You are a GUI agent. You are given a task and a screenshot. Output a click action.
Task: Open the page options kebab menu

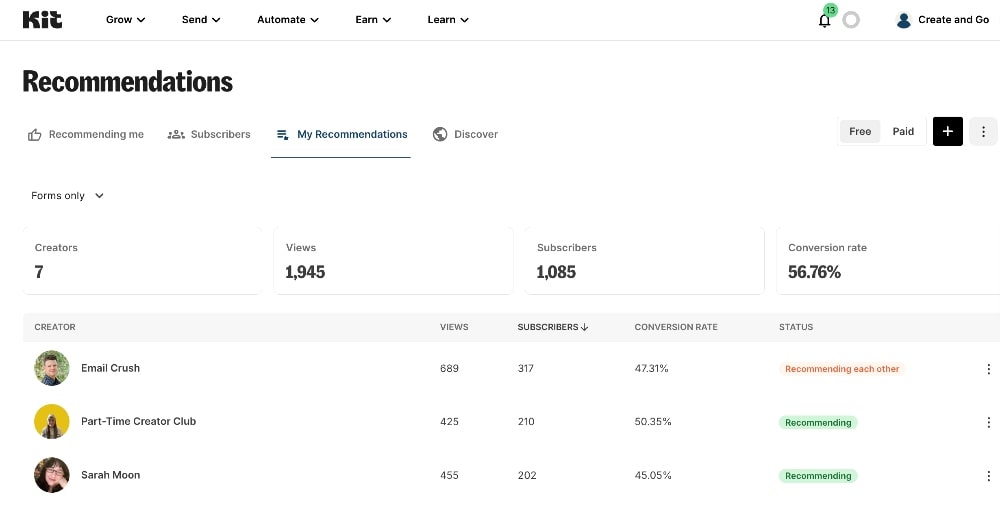pos(983,131)
